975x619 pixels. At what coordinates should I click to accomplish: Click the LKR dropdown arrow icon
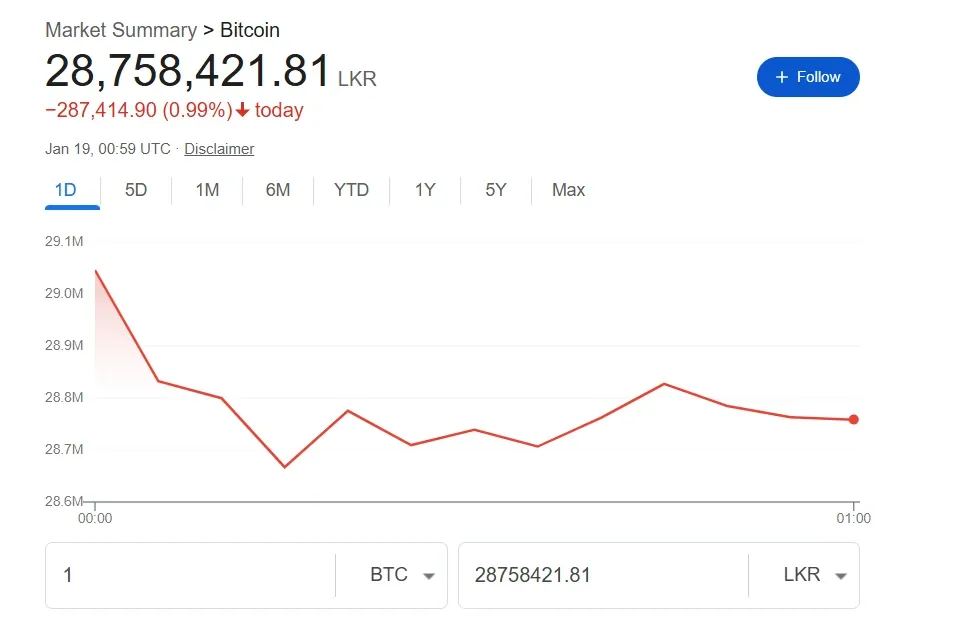coord(841,576)
